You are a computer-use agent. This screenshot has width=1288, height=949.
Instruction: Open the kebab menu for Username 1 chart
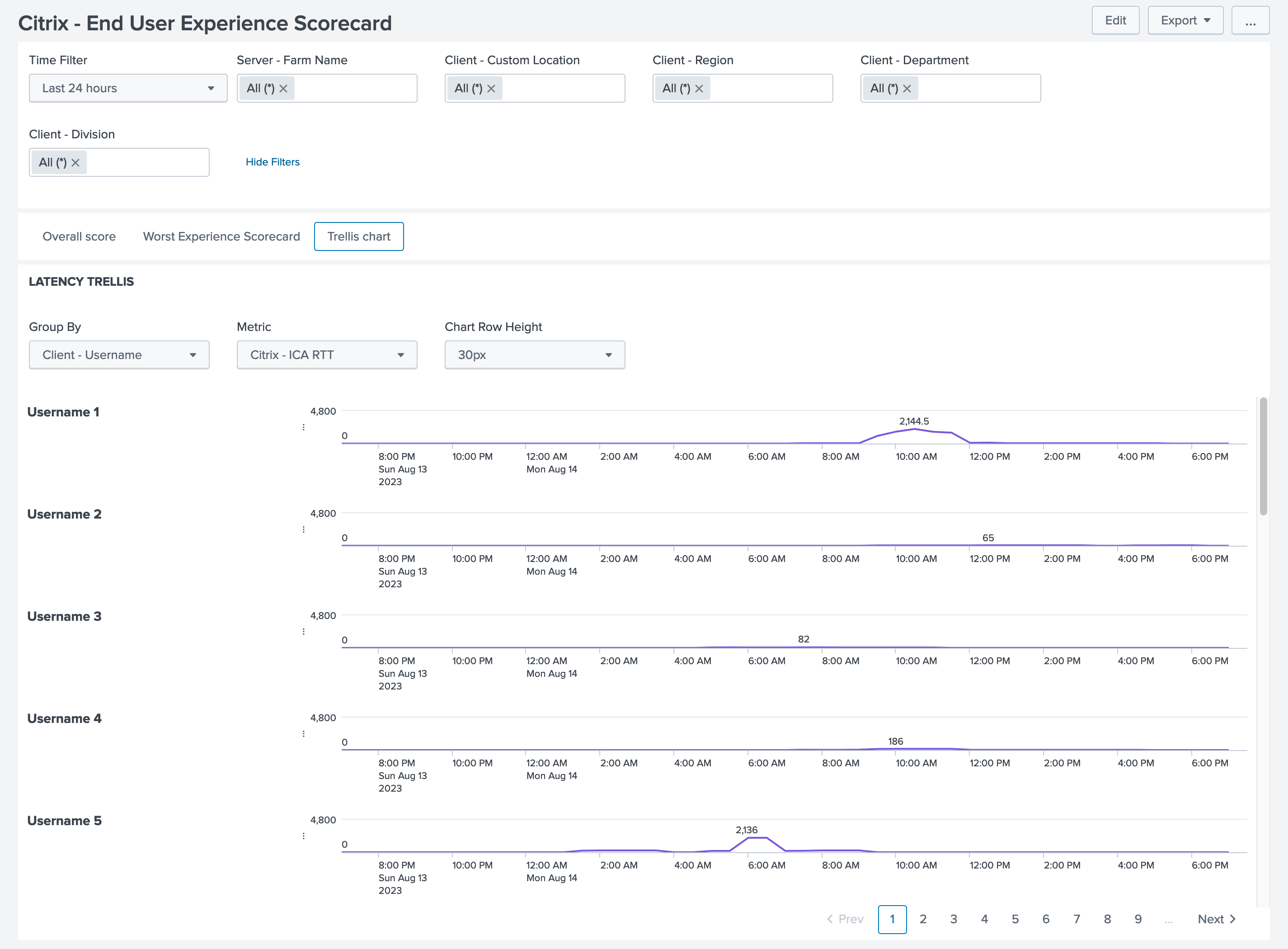(304, 427)
